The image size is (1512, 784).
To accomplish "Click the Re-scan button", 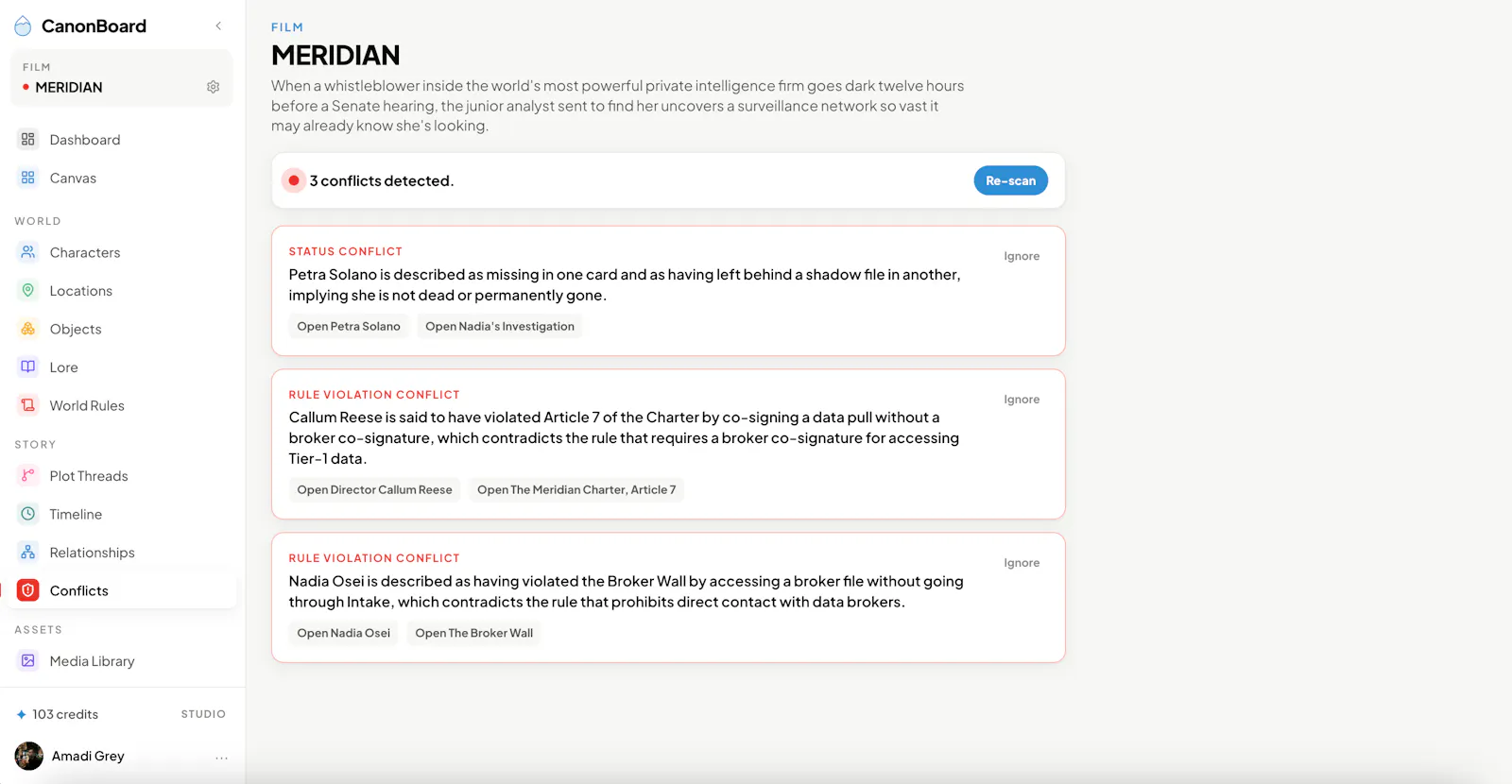I will point(1010,180).
